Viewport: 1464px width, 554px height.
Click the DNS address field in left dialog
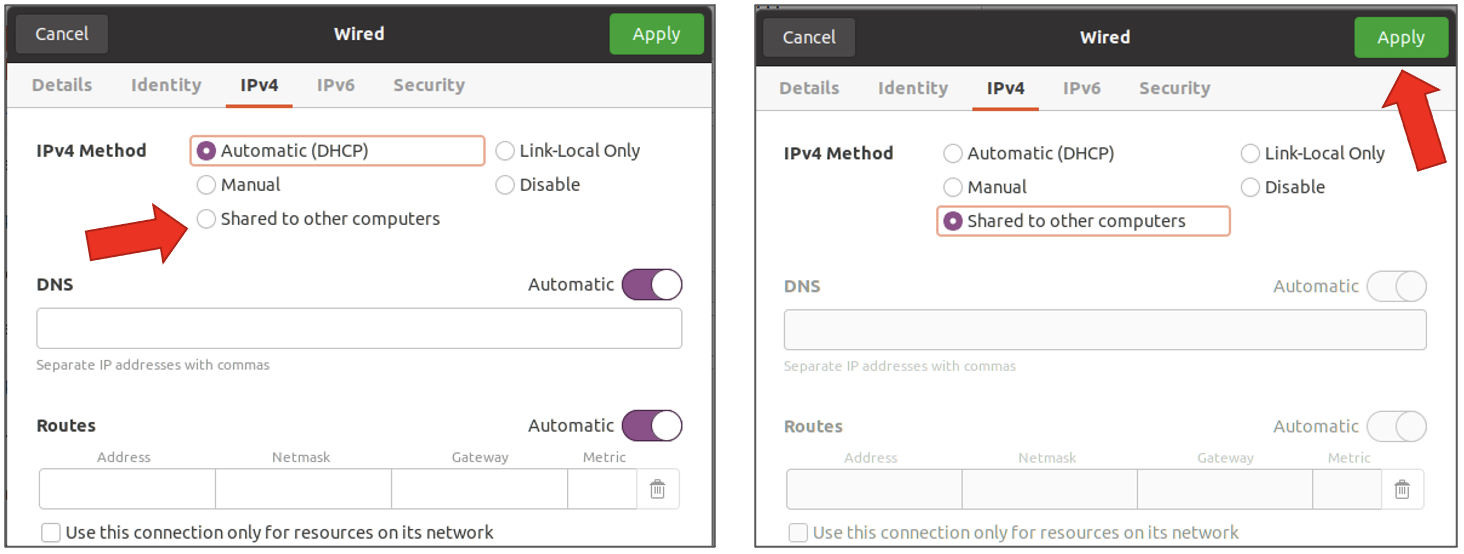coord(359,329)
